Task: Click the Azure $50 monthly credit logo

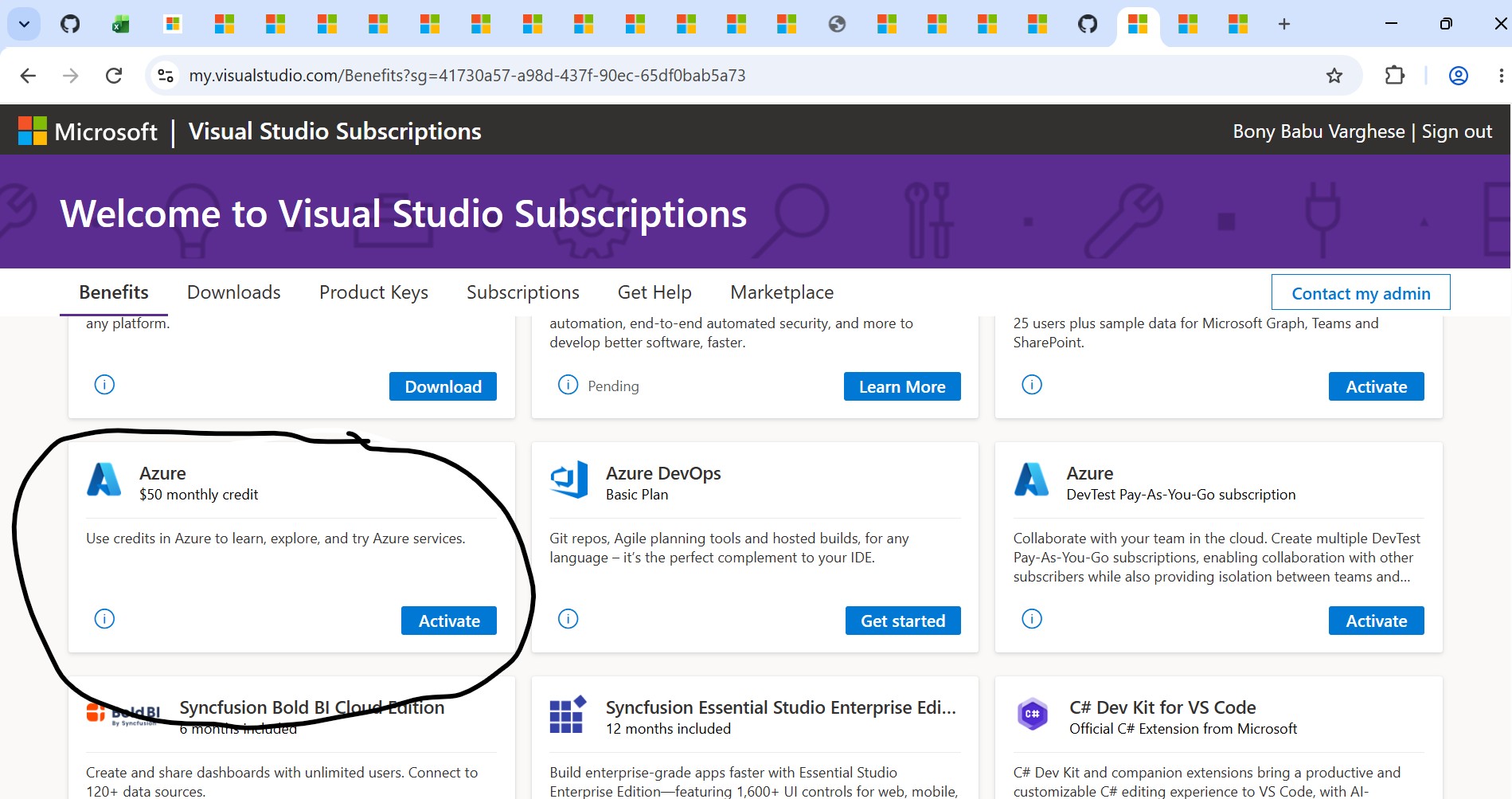Action: 104,480
